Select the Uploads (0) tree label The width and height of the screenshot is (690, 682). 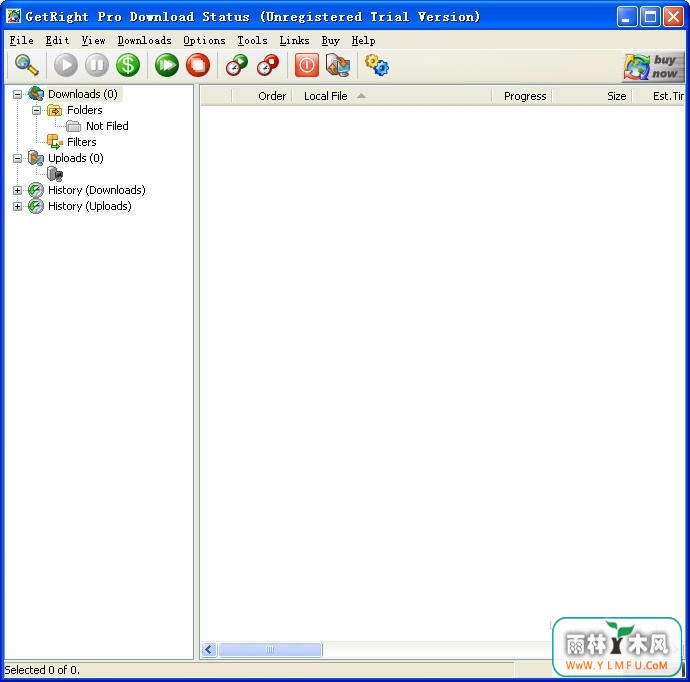click(76, 158)
